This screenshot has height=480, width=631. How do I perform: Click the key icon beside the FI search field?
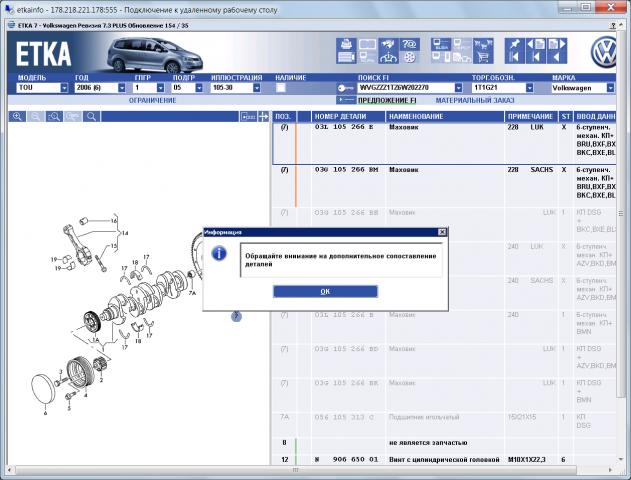coord(345,88)
